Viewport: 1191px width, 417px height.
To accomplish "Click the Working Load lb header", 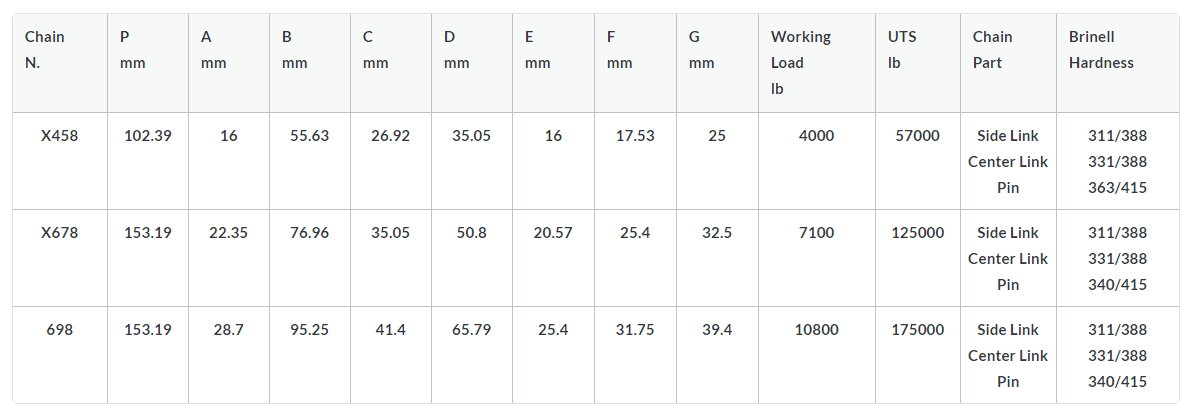I will pos(817,63).
